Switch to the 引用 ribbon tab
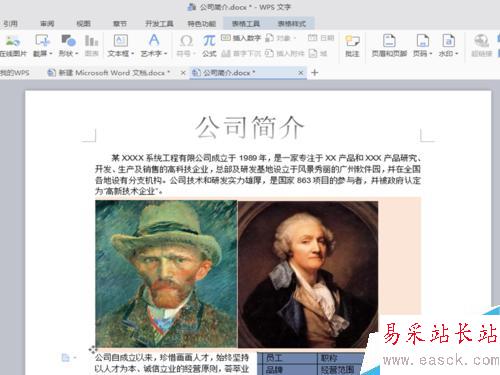500x375 pixels. coord(11,24)
